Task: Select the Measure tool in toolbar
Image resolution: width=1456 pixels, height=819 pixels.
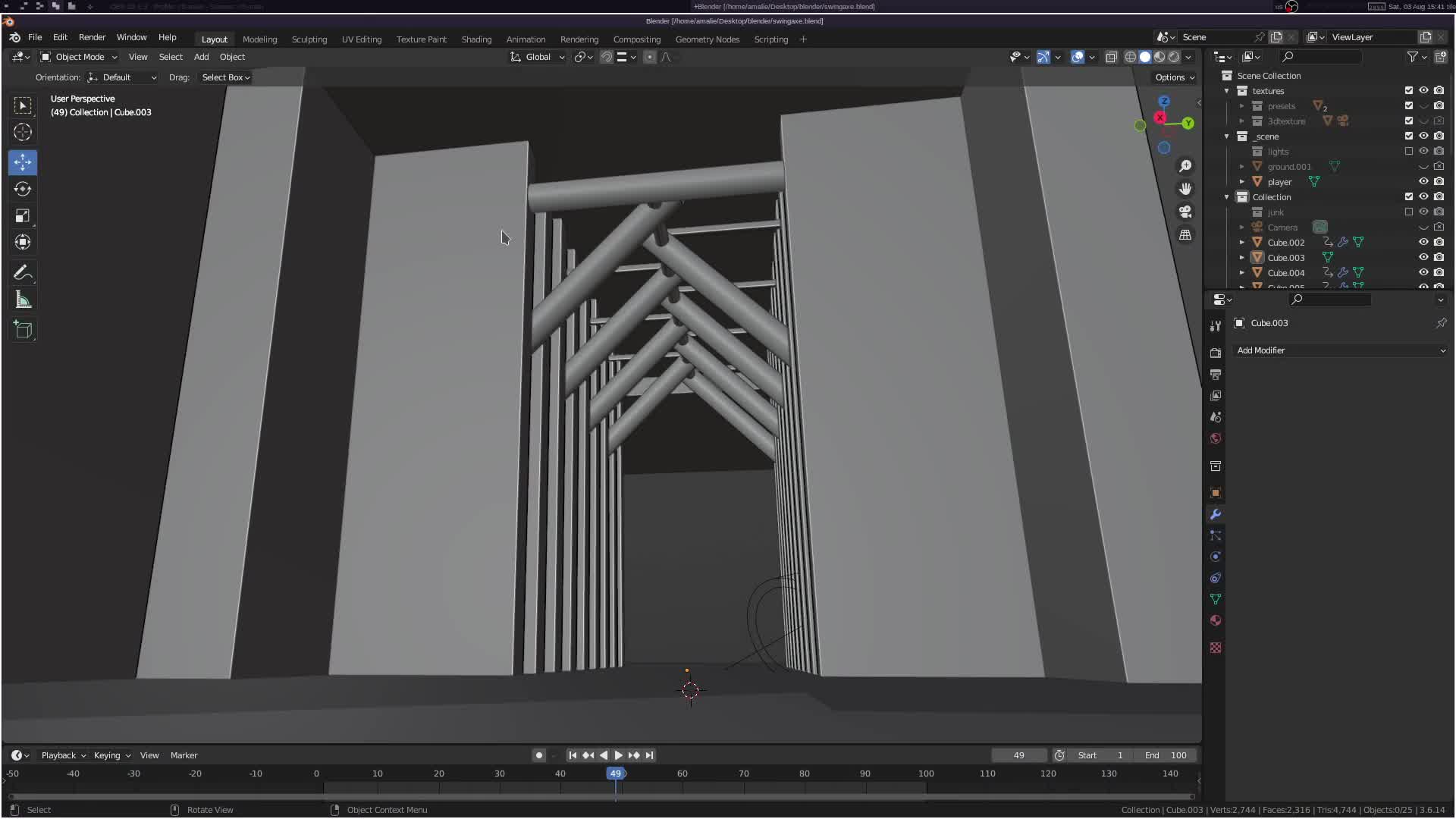Action: 23,301
